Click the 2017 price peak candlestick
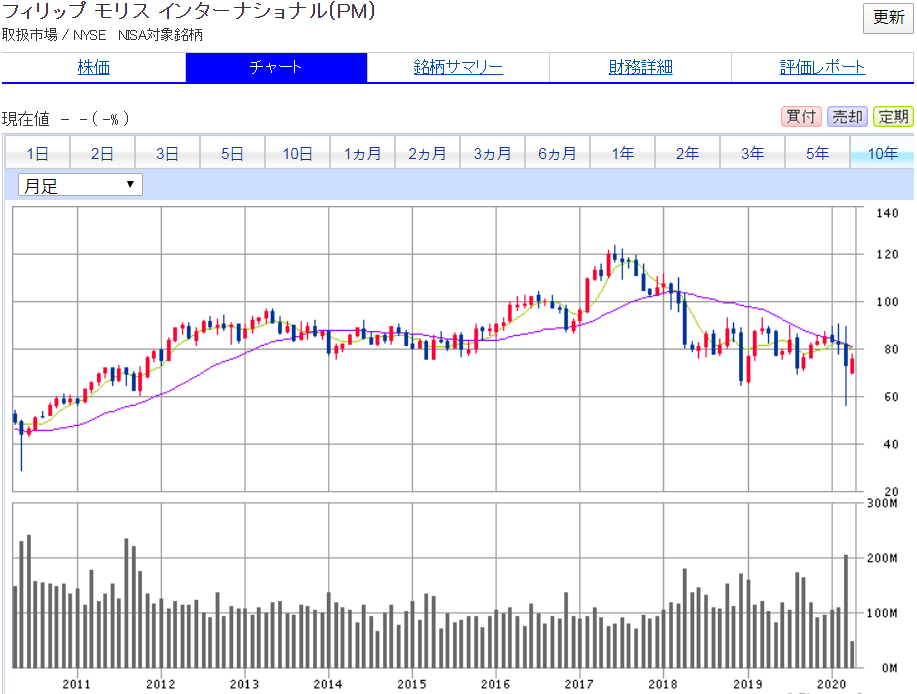Screen dimensions: 917x694 [x=615, y=255]
